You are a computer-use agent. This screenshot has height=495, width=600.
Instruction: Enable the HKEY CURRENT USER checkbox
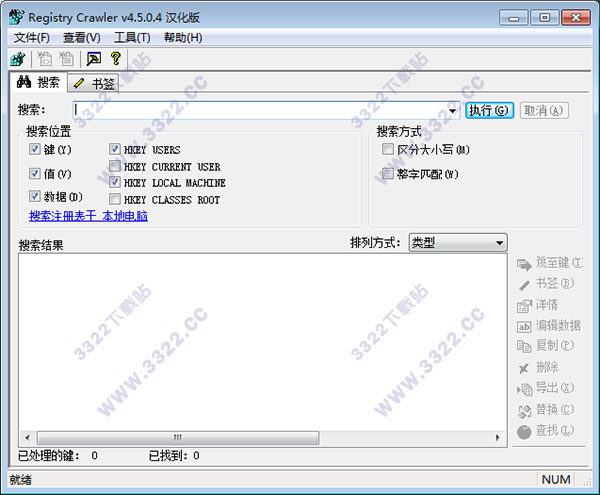point(115,166)
